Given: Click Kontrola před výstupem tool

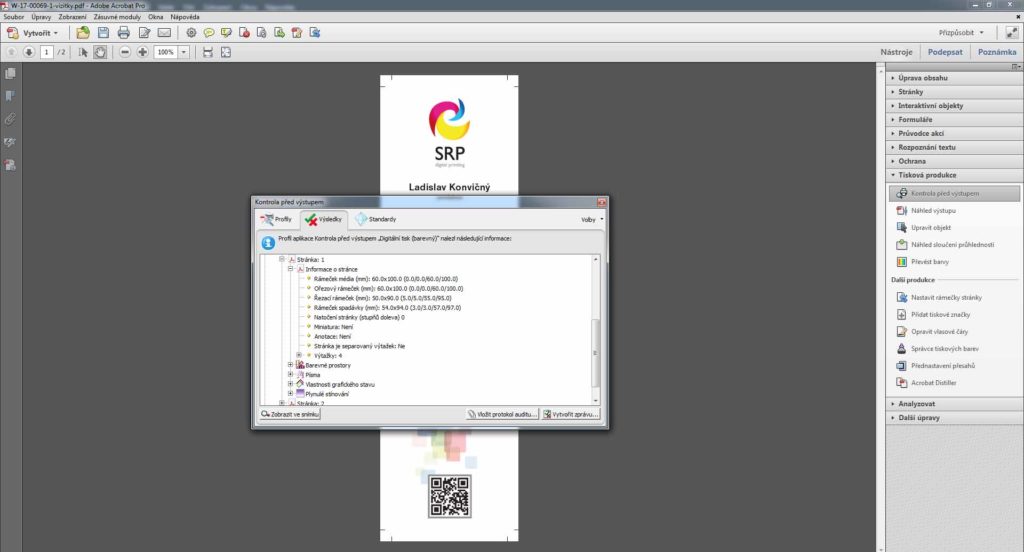Looking at the screenshot, I should tap(954, 193).
